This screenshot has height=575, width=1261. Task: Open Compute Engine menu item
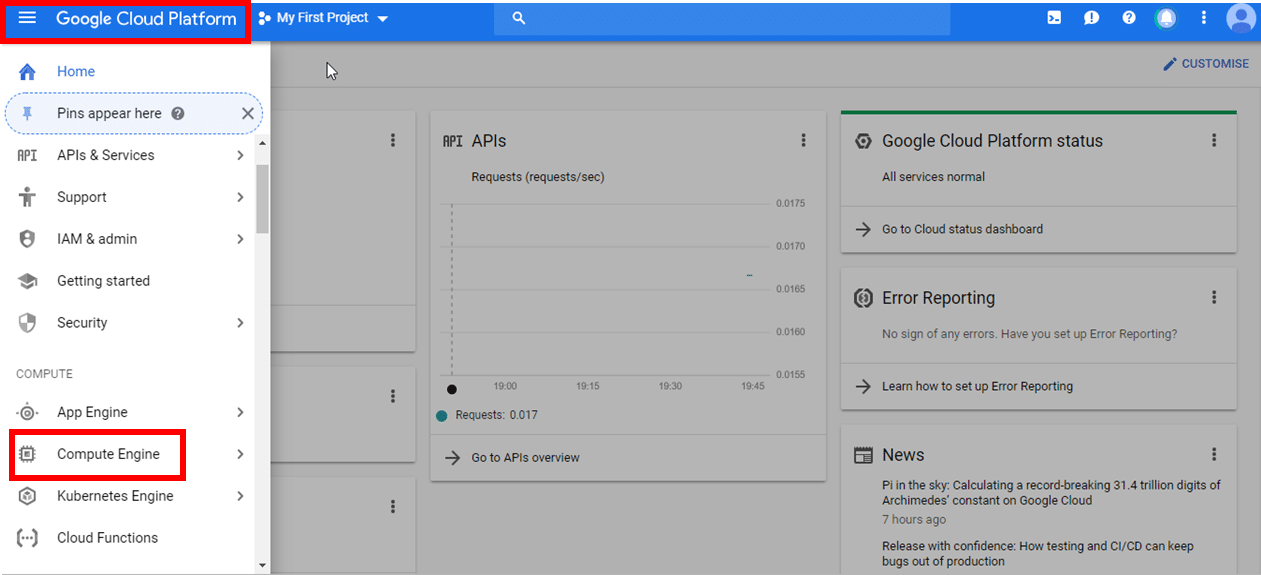(128, 454)
